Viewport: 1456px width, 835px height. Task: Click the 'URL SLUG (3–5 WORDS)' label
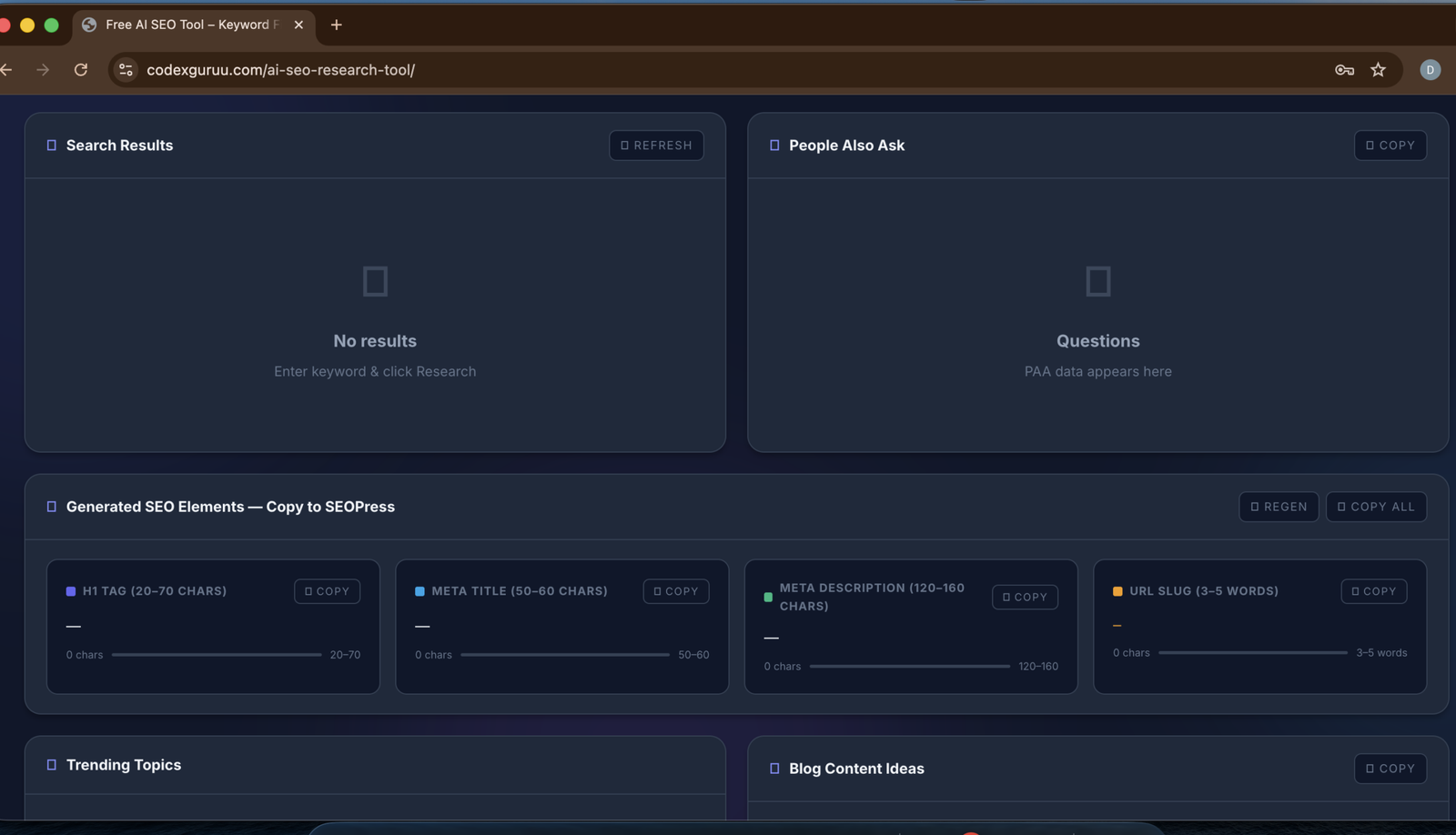click(x=1204, y=591)
